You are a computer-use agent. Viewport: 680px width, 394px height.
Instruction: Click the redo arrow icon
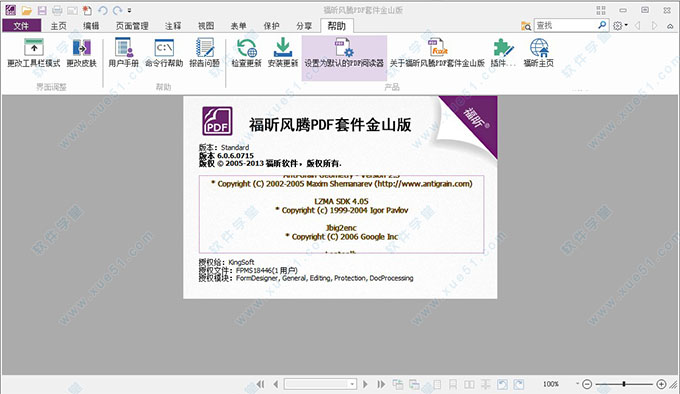pyautogui.click(x=118, y=10)
